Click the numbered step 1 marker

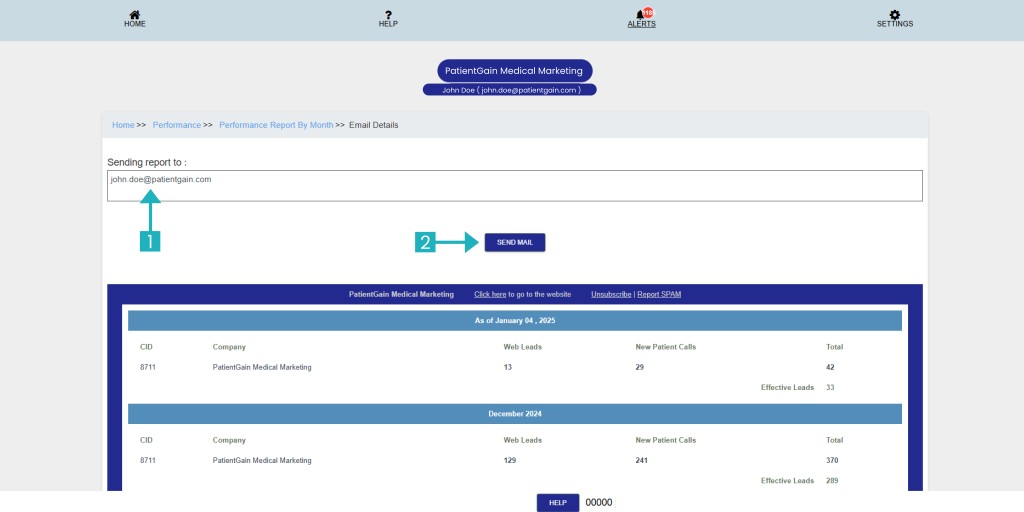coord(150,241)
